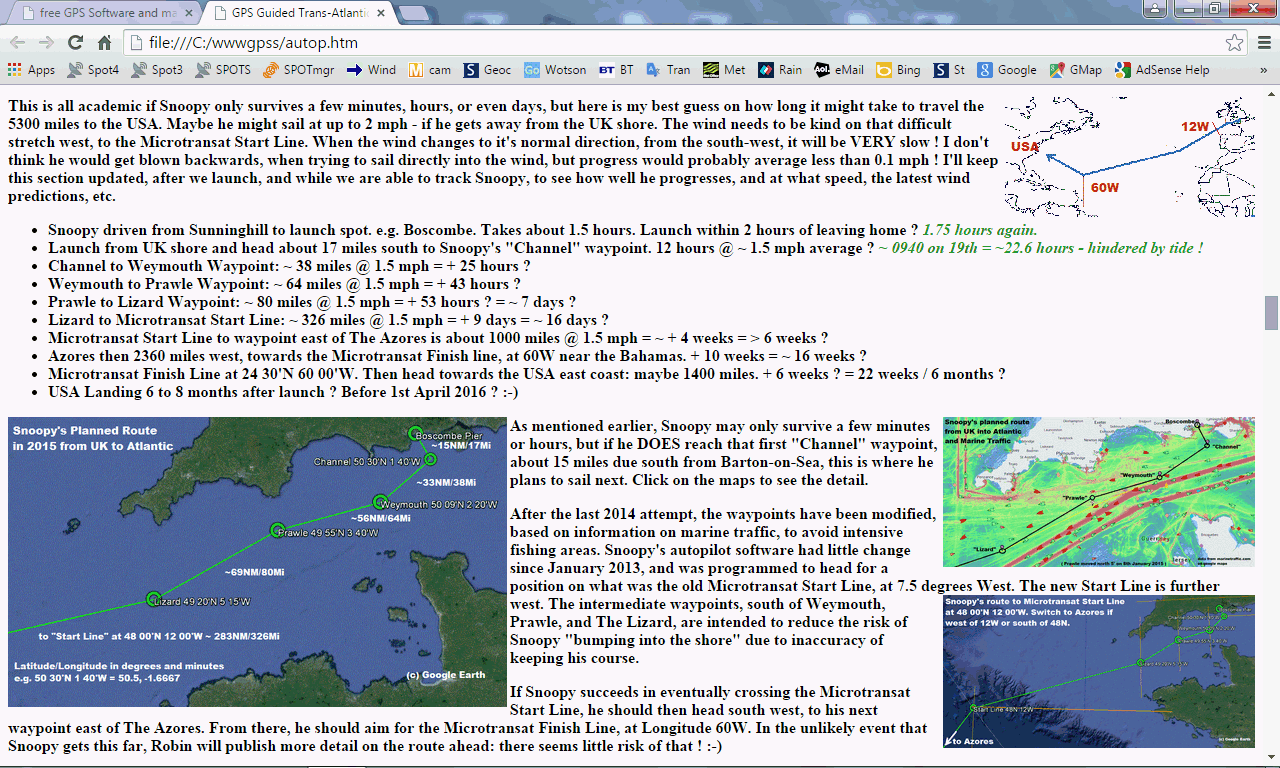Viewport: 1280px width, 768px height.
Task: Expand the bookmarks overflow chevron
Action: pos(1264,70)
